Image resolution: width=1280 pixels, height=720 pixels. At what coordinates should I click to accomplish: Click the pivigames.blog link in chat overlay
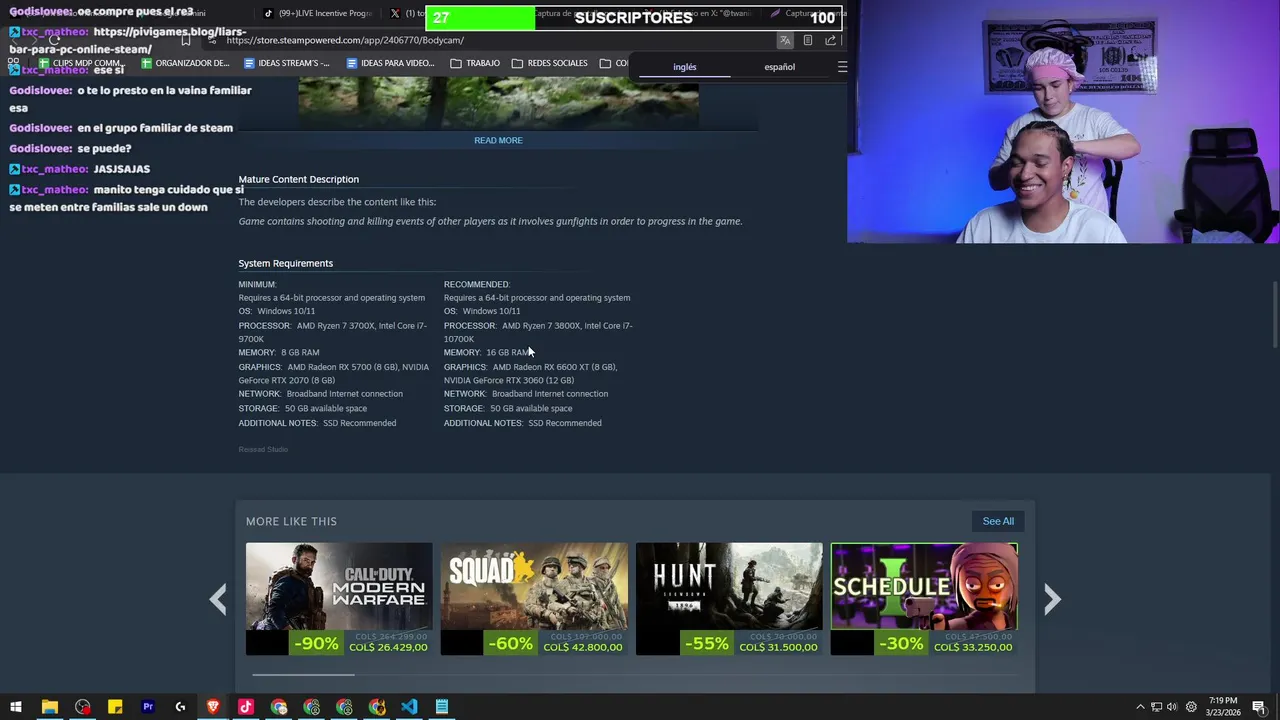pyautogui.click(x=128, y=40)
